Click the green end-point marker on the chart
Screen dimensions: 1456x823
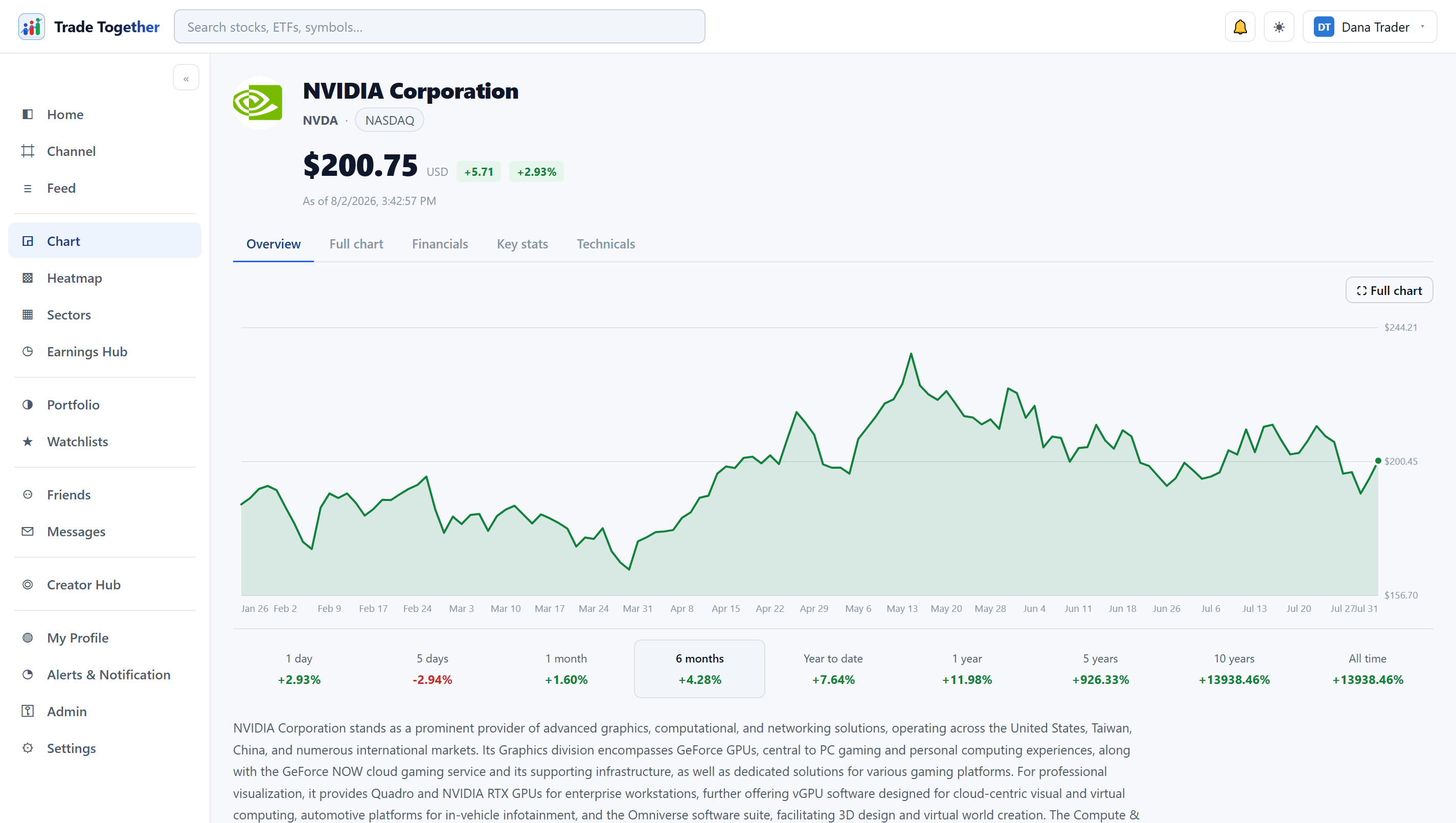coord(1378,461)
